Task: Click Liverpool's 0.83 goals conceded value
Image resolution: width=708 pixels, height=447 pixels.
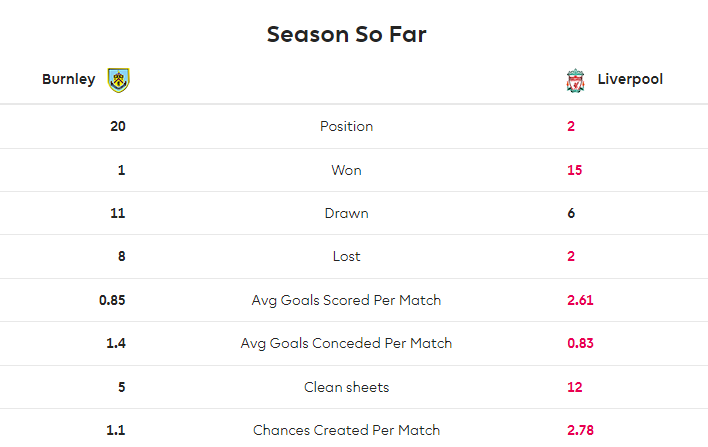Action: pos(580,343)
